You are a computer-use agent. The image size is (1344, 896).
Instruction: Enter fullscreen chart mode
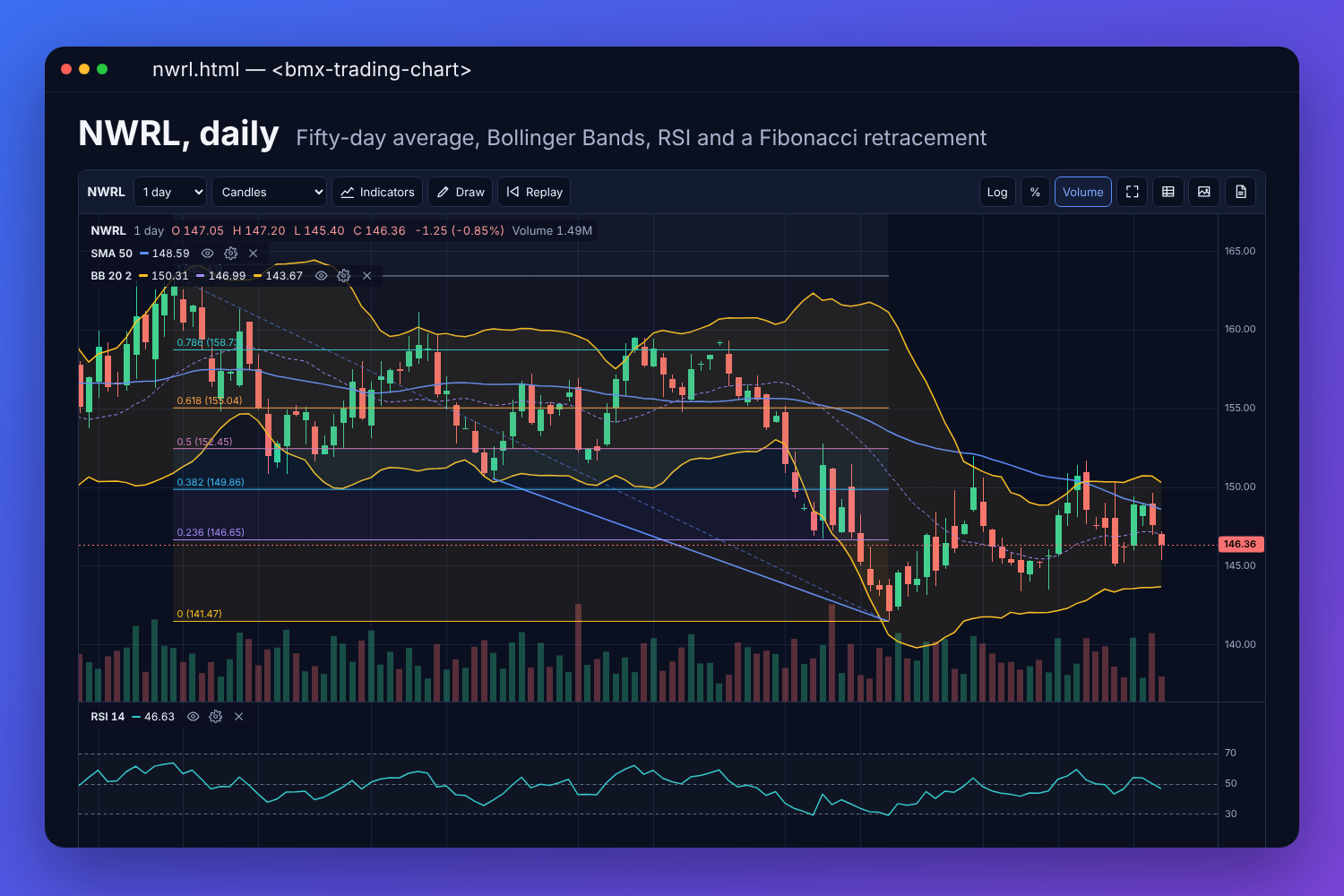1133,192
